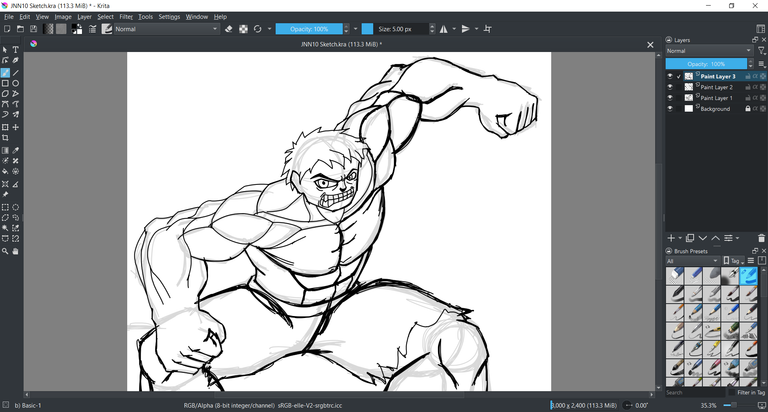Reload the original brush preset
The width and height of the screenshot is (768, 412).
click(258, 29)
